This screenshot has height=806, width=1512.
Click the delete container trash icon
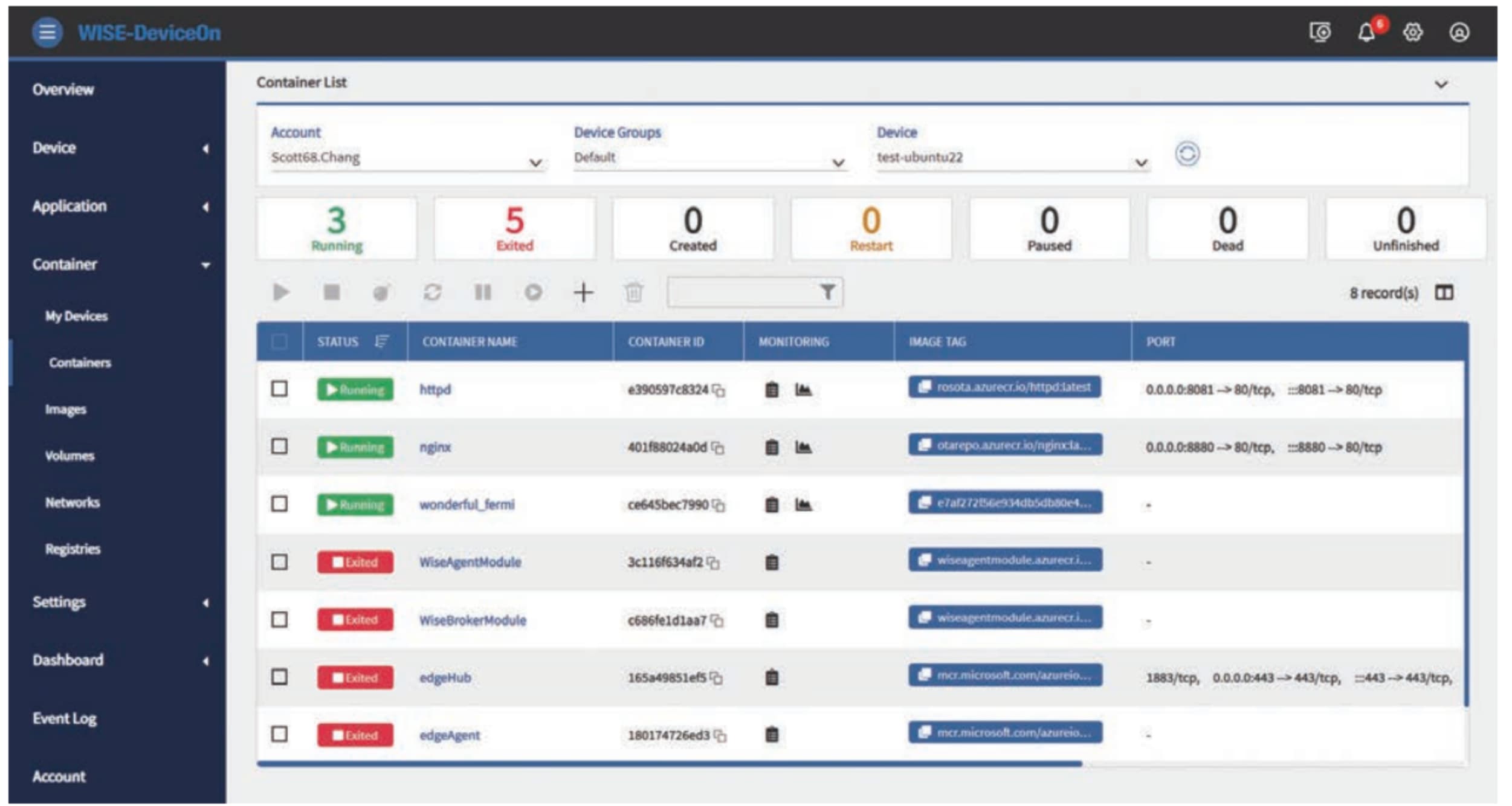[633, 293]
